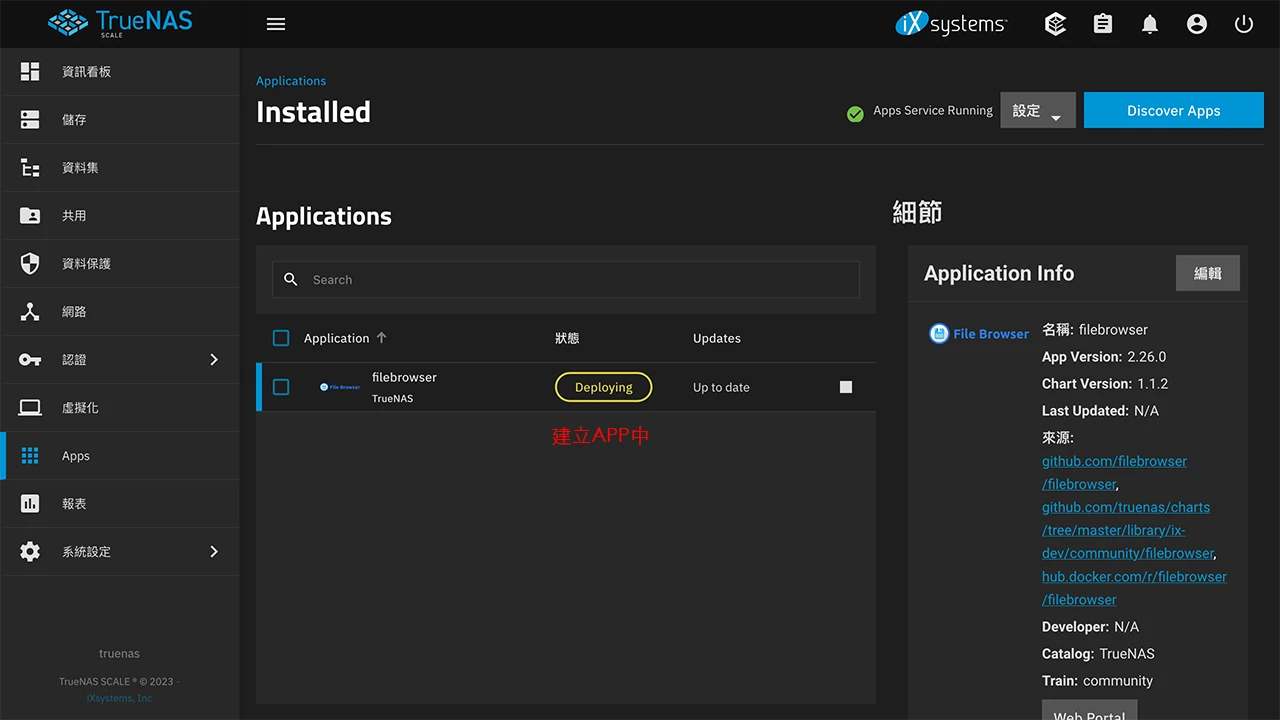Click the hamburger menu icon
The width and height of the screenshot is (1280, 720).
click(x=276, y=23)
